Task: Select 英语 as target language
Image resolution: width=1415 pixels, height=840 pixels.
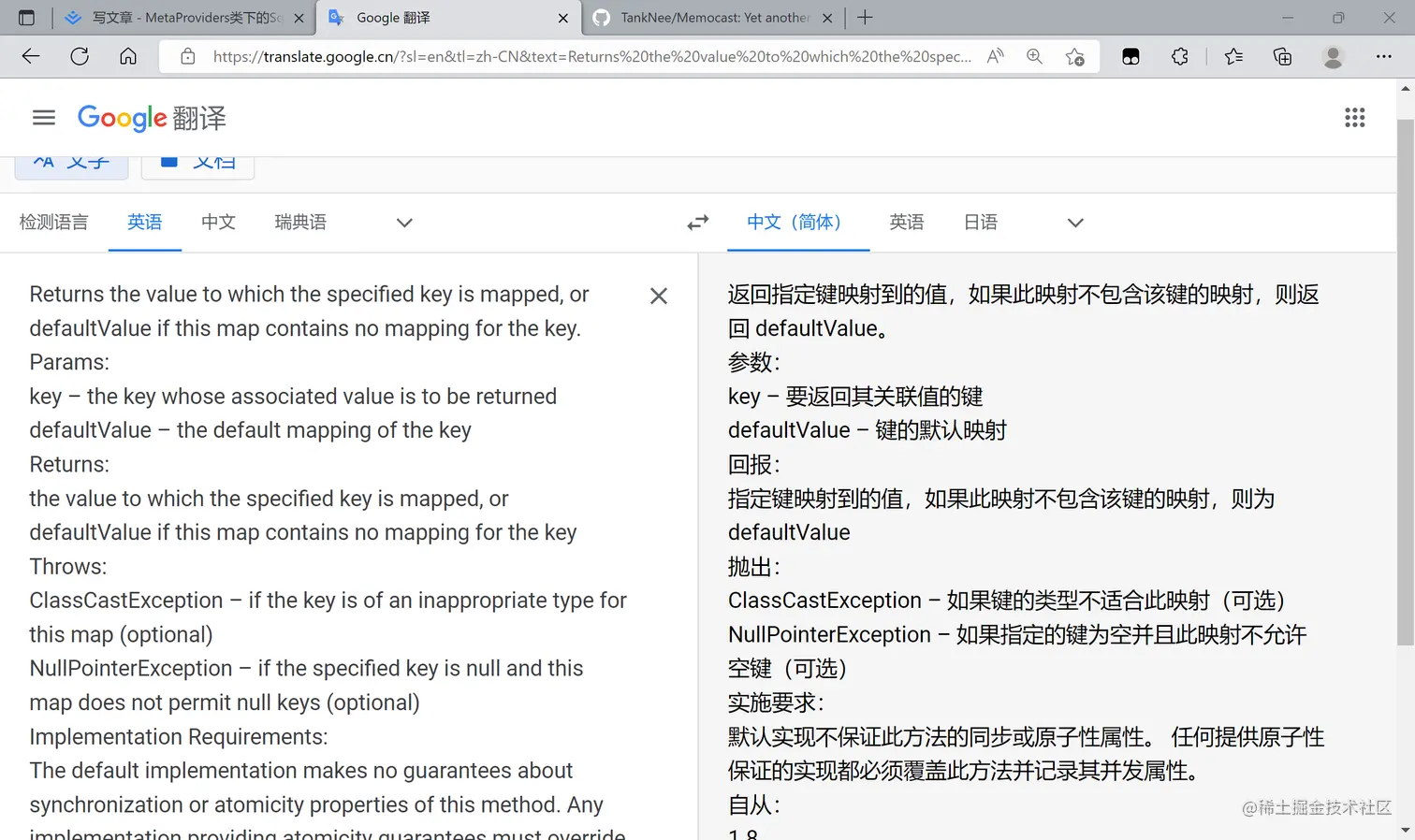Action: (907, 223)
